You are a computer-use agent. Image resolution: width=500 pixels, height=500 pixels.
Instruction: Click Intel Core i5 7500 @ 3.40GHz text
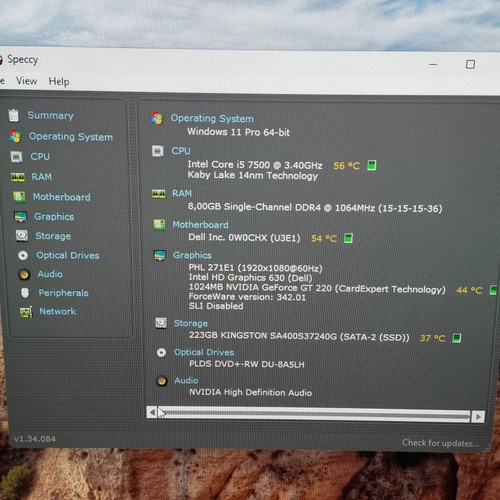[255, 165]
